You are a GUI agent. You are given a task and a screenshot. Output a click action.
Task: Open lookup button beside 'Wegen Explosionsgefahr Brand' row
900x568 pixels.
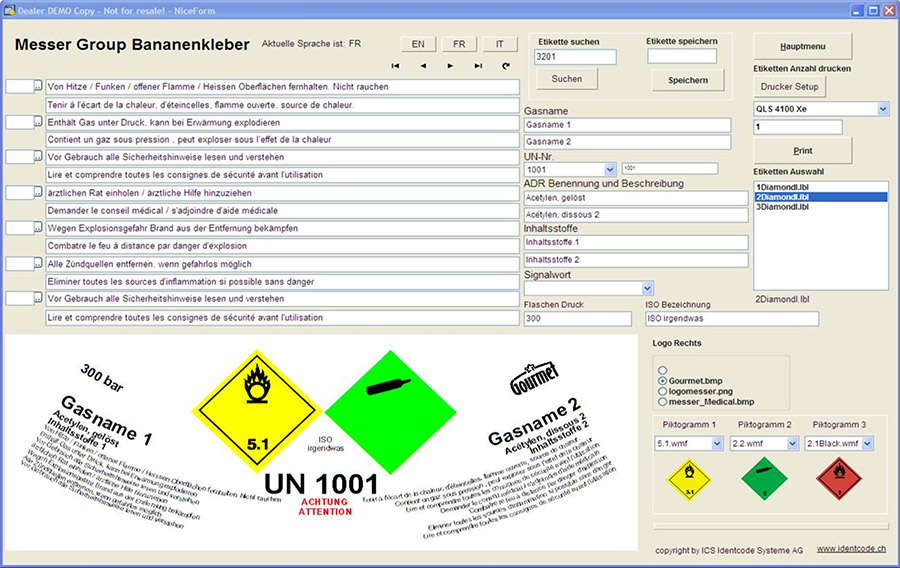tap(38, 228)
